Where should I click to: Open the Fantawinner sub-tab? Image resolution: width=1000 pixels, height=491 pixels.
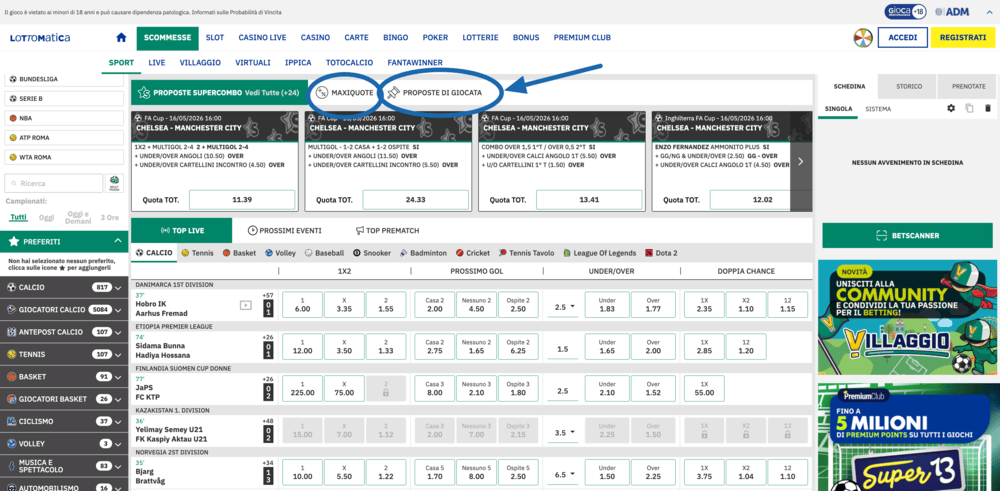point(415,62)
